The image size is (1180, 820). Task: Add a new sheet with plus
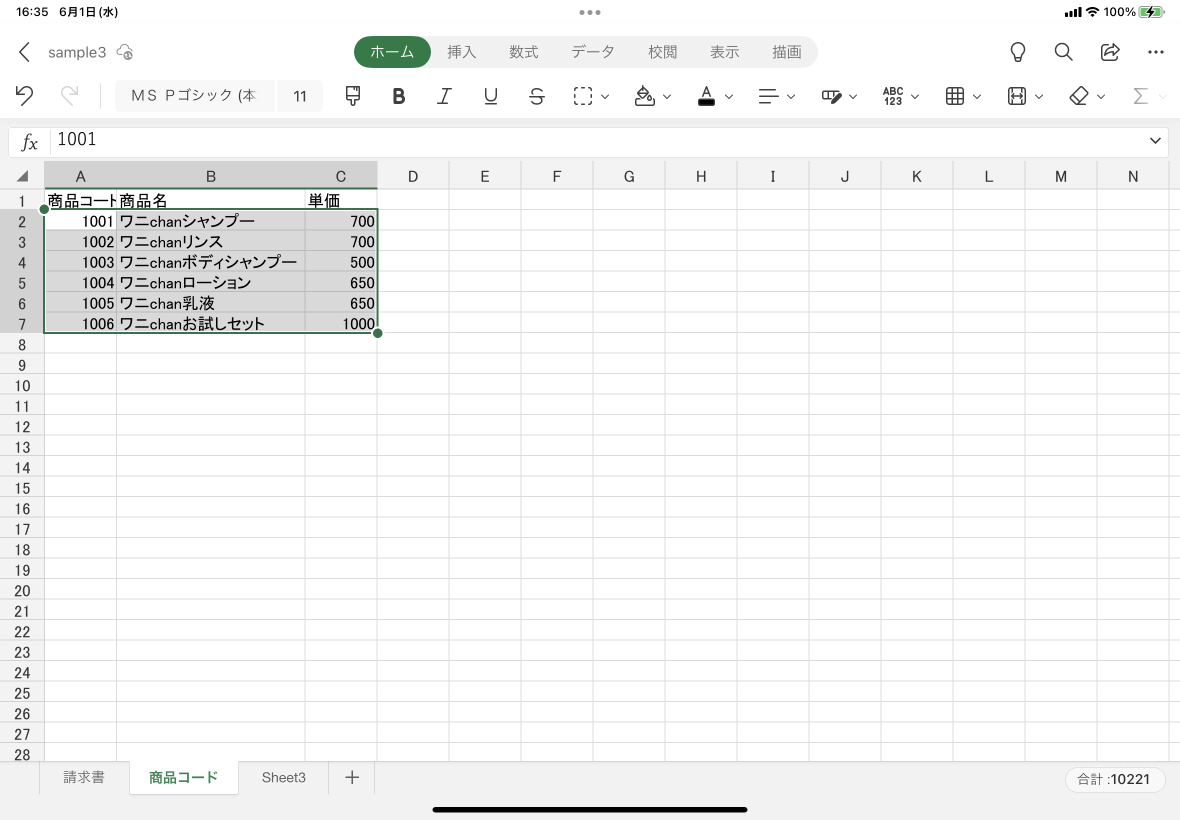351,777
